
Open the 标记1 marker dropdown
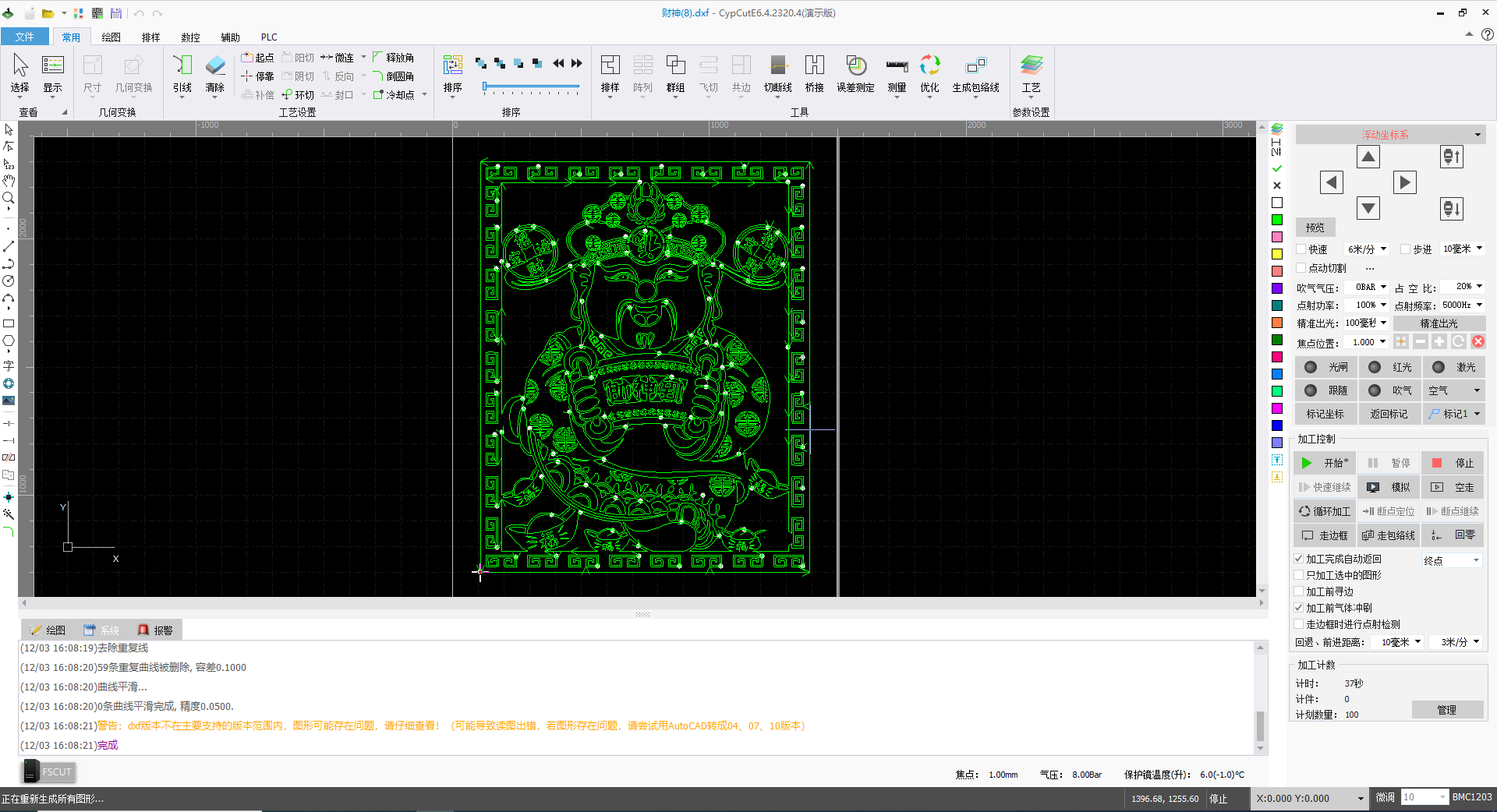(1454, 414)
